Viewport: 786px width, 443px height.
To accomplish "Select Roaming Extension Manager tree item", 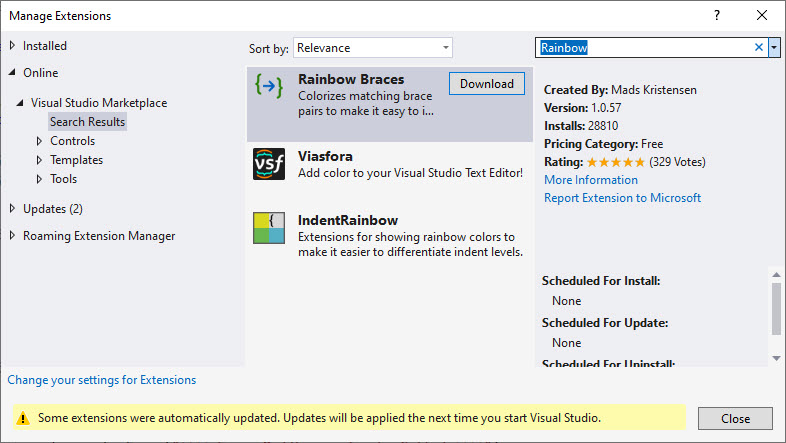I will click(x=99, y=236).
